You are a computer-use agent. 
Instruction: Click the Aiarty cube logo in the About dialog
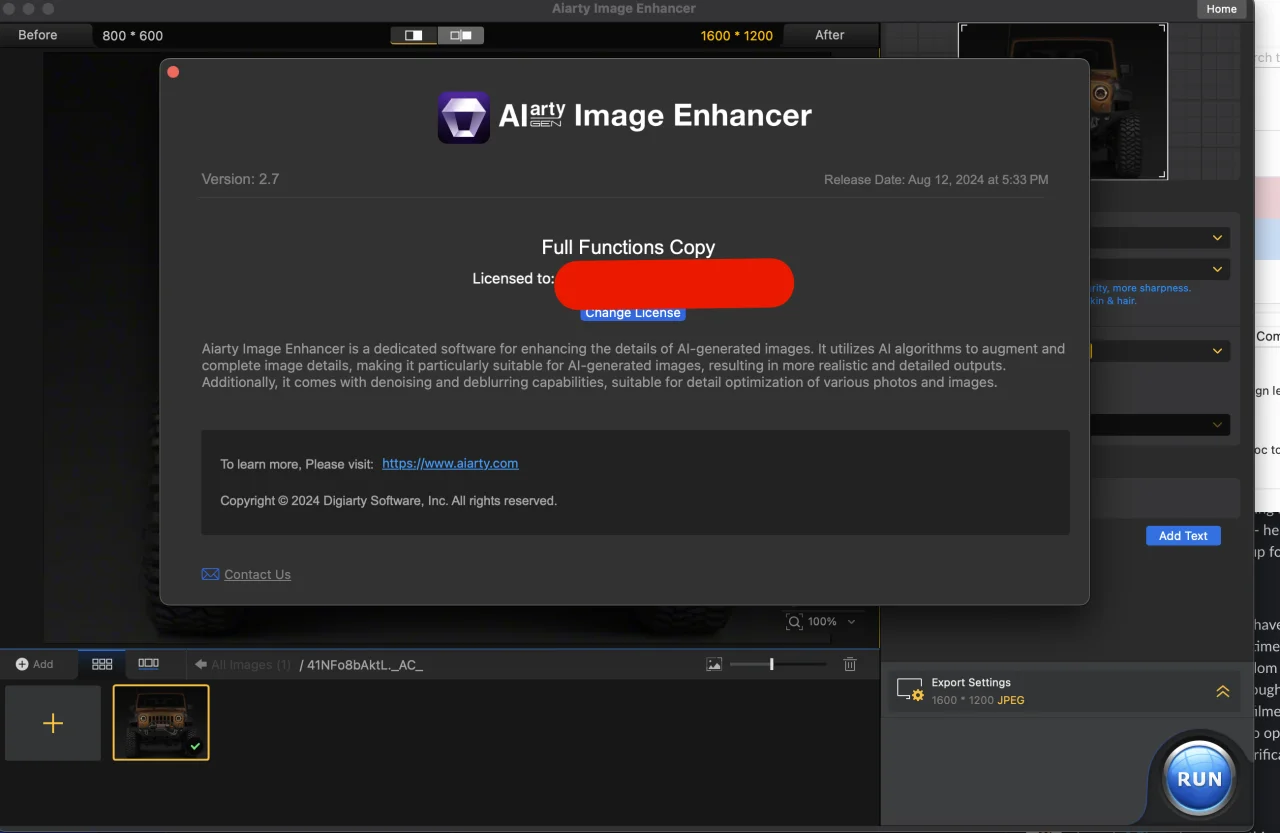pos(464,117)
